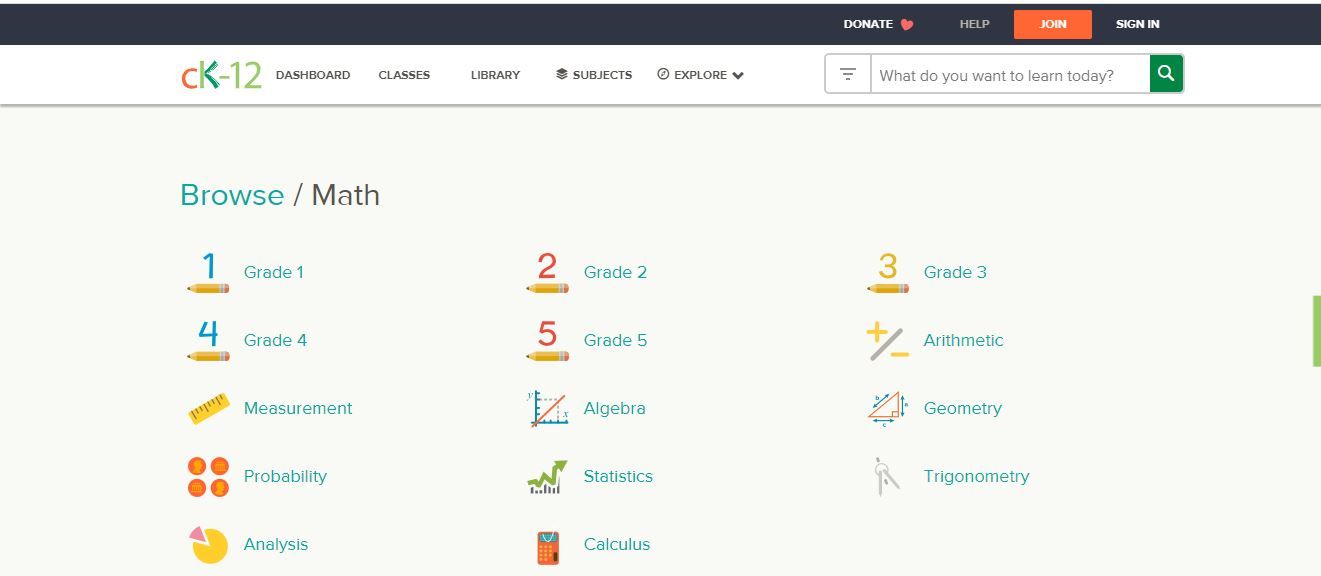
Task: Click the Measurement ruler icon
Action: [x=208, y=409]
